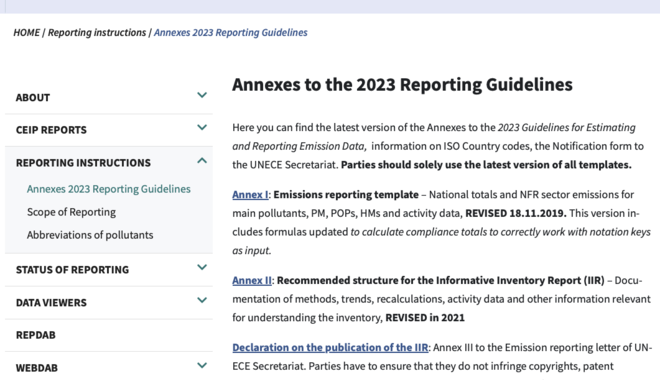This screenshot has height=380, width=660.
Task: Open the WEBDAB menu item
Action: pos(37,368)
